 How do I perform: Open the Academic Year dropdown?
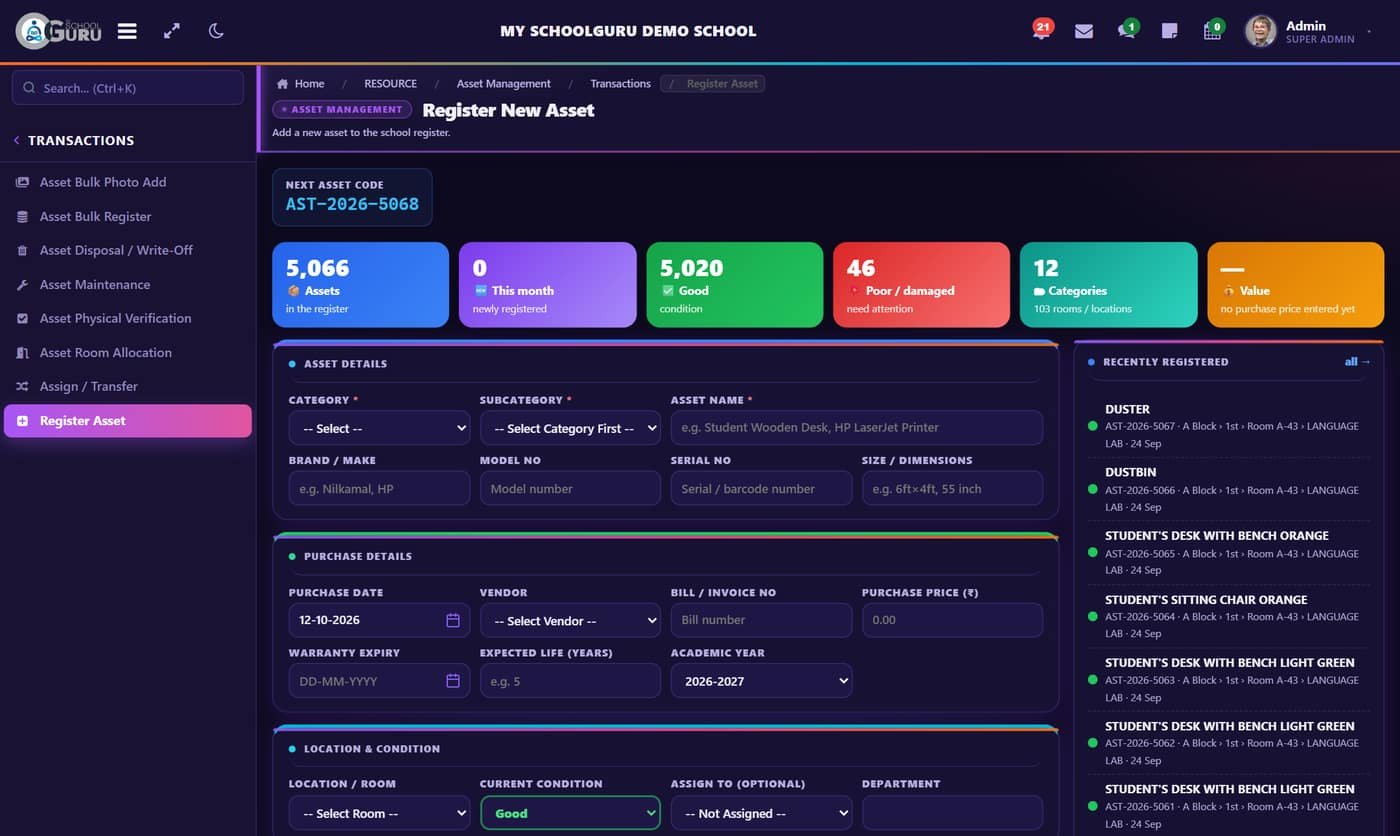[761, 681]
